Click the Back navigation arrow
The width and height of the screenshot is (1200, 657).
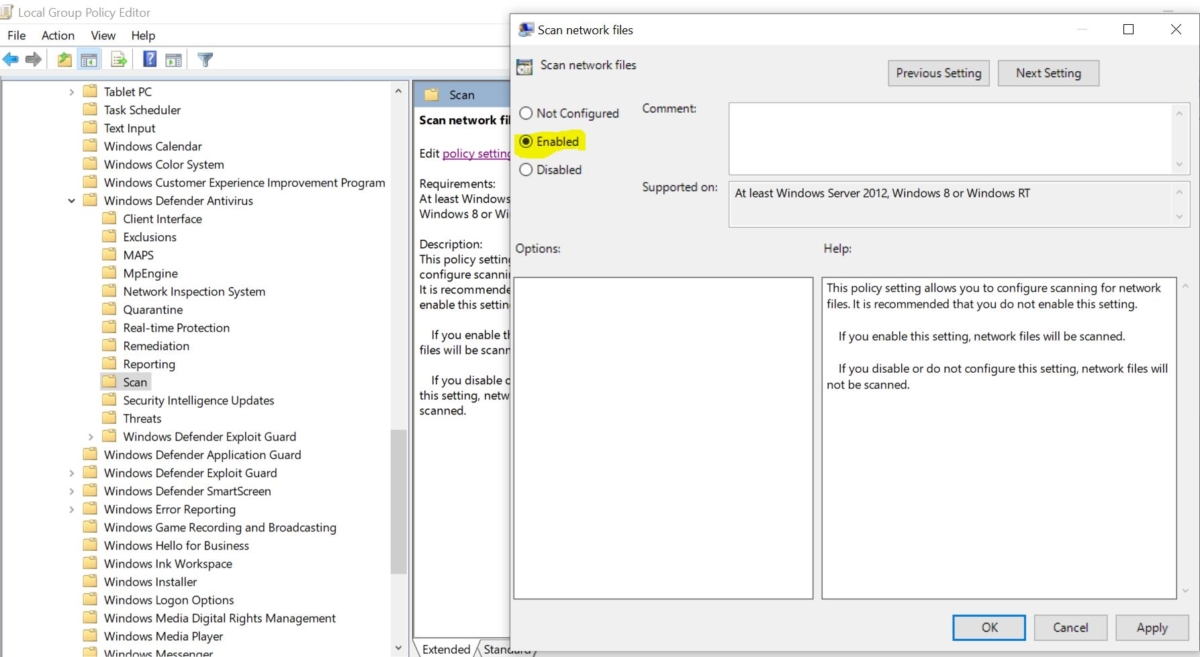pos(11,59)
